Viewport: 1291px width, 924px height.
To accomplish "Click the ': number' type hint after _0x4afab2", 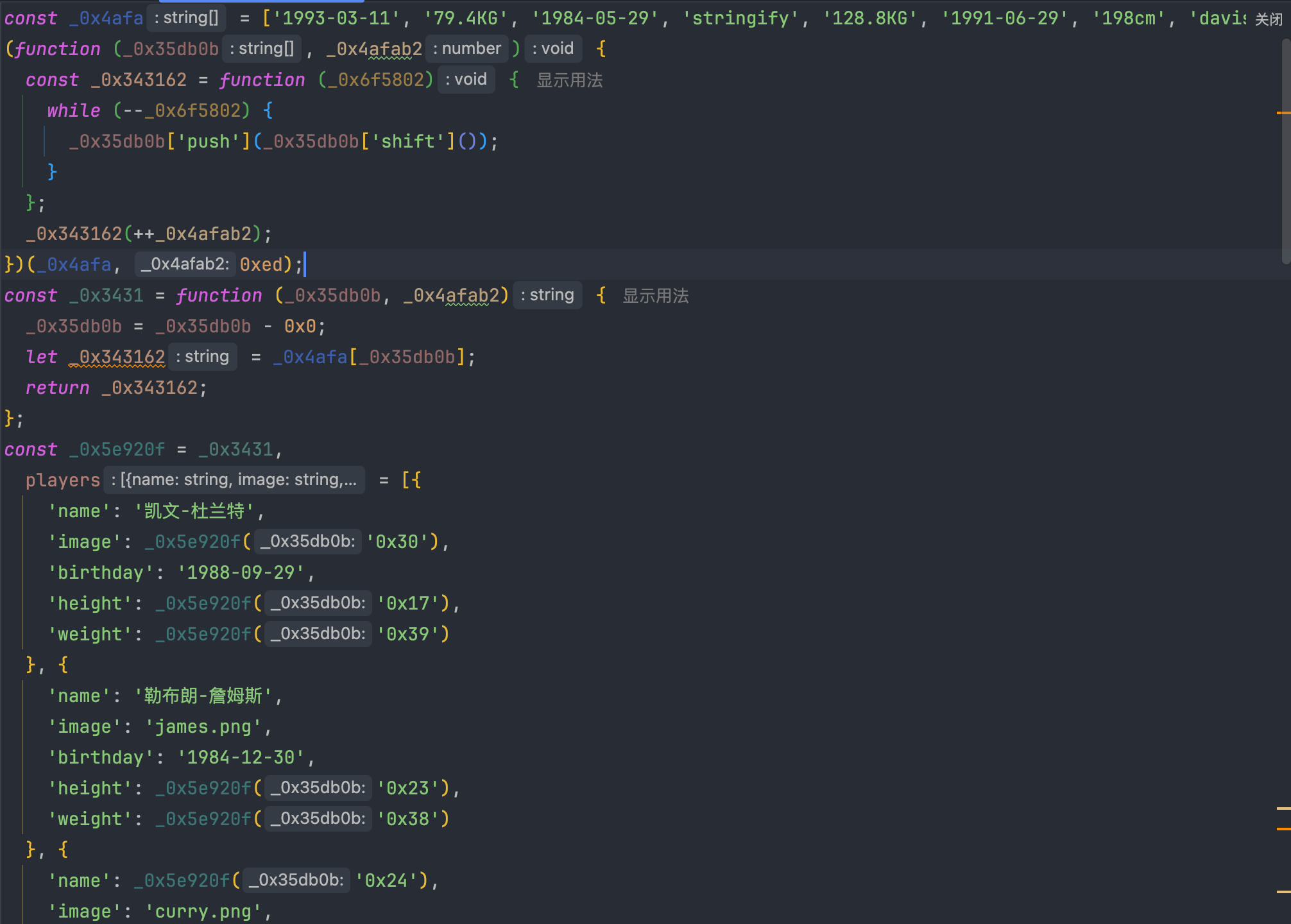I will 466,49.
